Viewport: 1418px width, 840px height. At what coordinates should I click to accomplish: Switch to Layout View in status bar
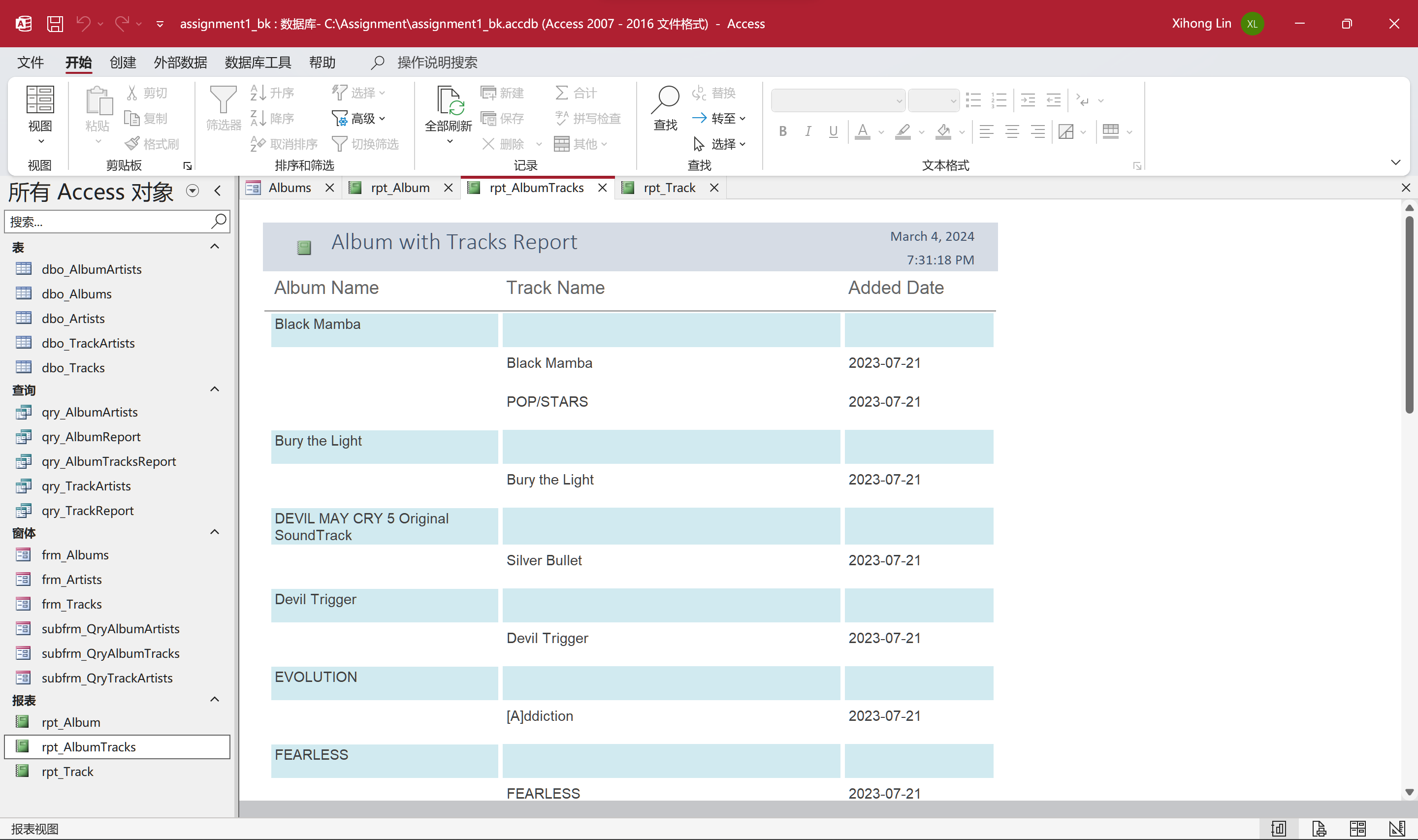pyautogui.click(x=1357, y=829)
